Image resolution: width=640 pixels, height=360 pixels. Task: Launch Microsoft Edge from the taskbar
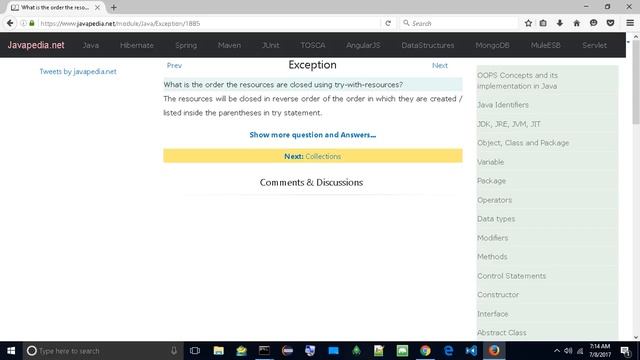coord(448,351)
